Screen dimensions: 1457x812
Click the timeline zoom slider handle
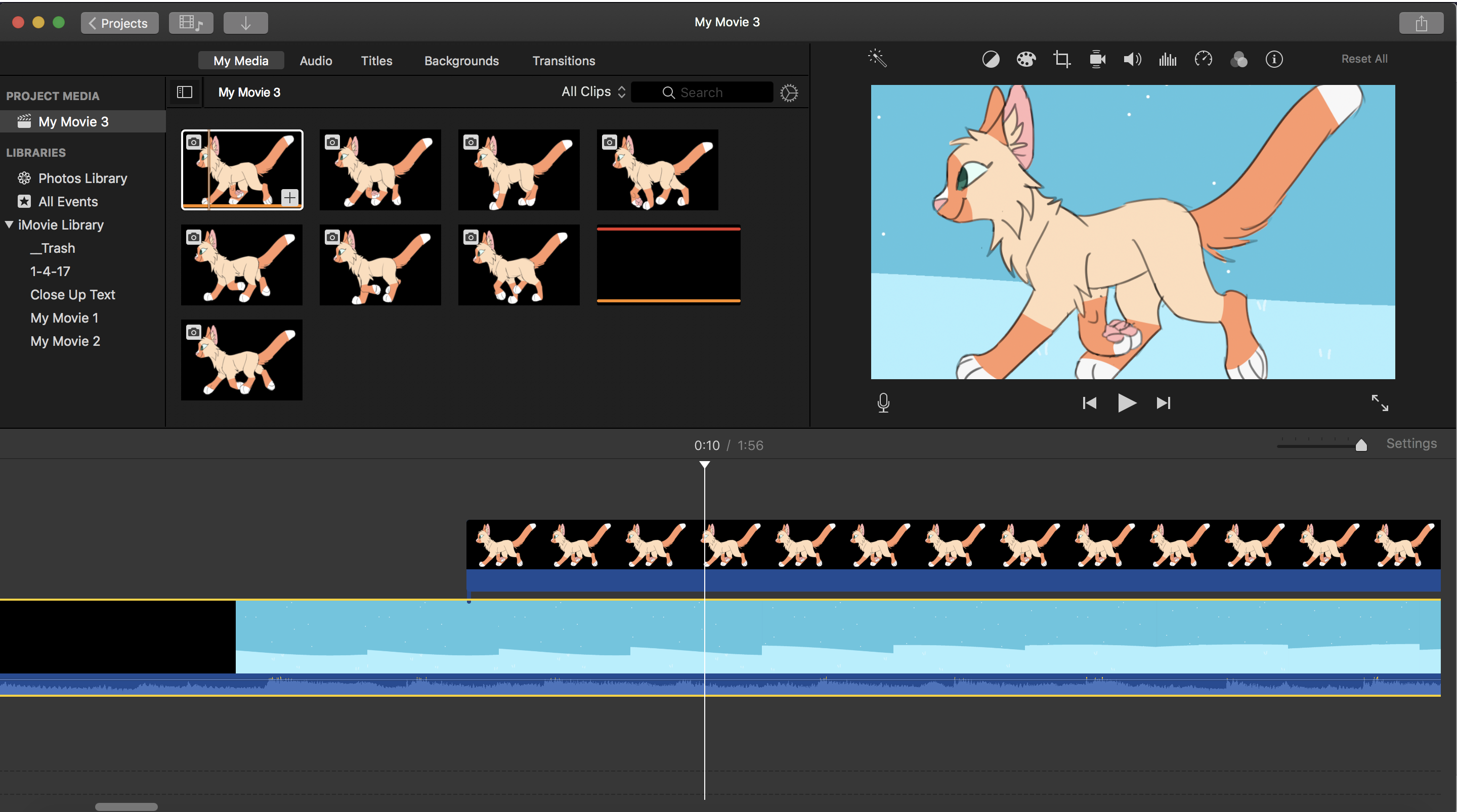click(x=1361, y=445)
